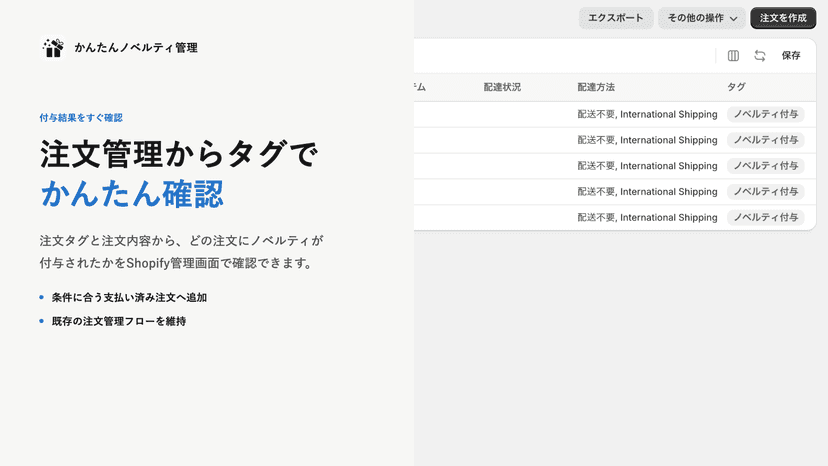Click the last row ノベルティ付与 tag
This screenshot has width=828, height=466.
coord(766,218)
